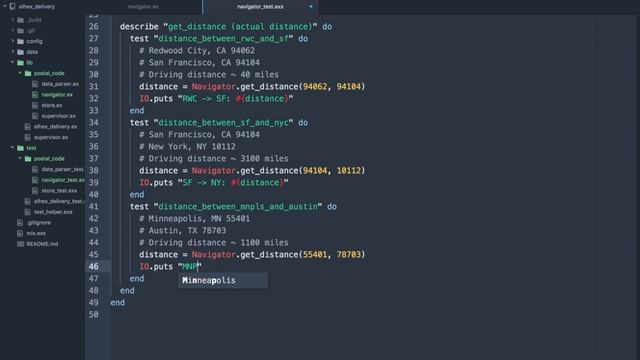
Task: Collapse the elhex_delivery project root chevron
Action: point(5,7)
